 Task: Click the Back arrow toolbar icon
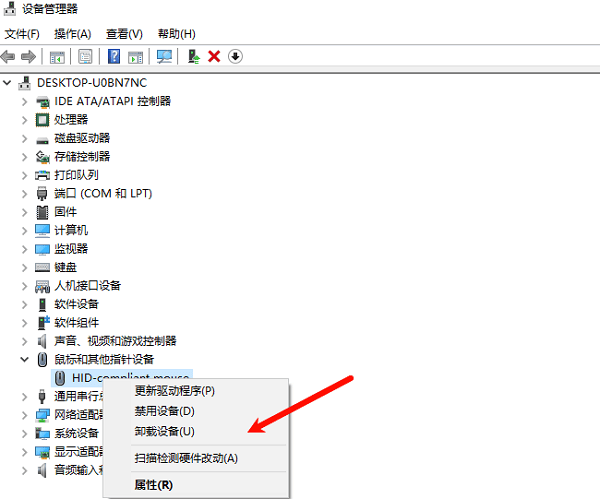point(10,57)
